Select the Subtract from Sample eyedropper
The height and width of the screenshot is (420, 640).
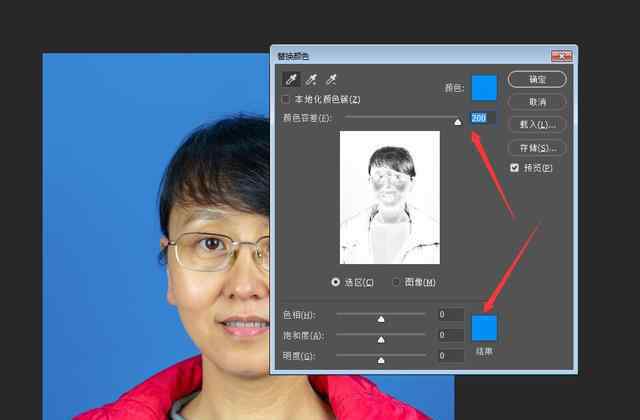coord(330,80)
